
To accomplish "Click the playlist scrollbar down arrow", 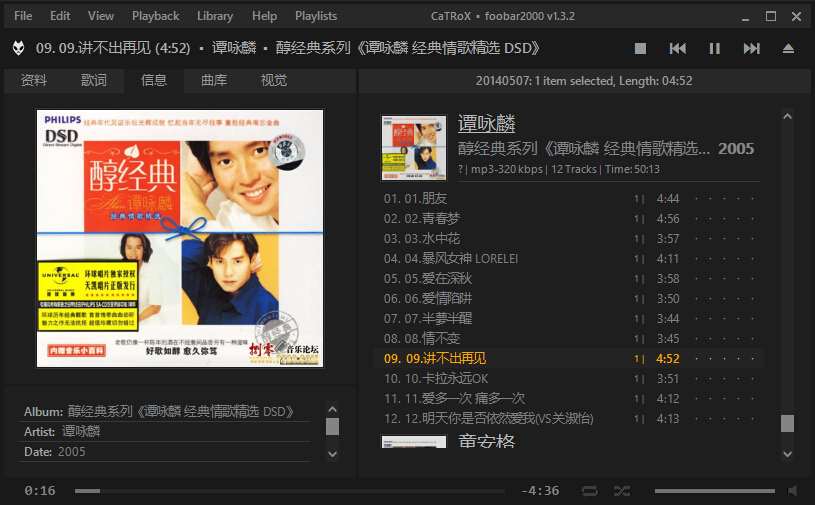I will (x=787, y=454).
